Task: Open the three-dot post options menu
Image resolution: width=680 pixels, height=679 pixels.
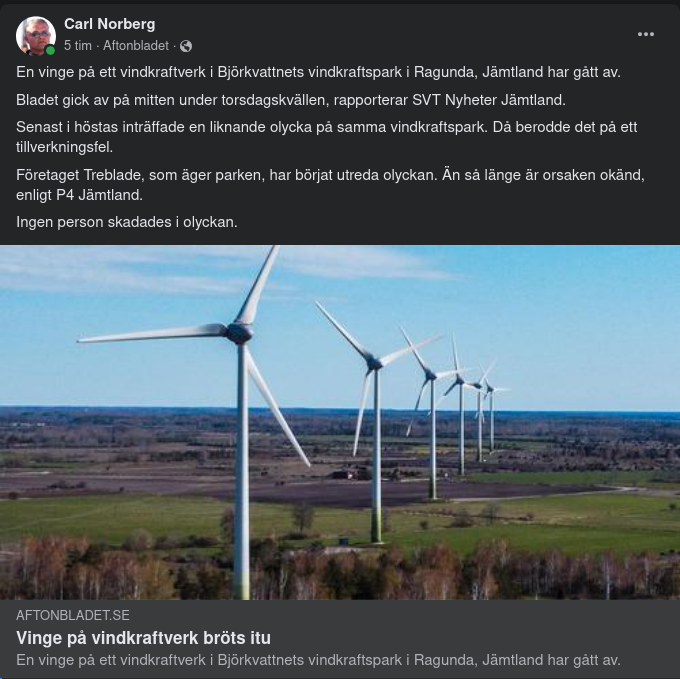Action: 646,34
